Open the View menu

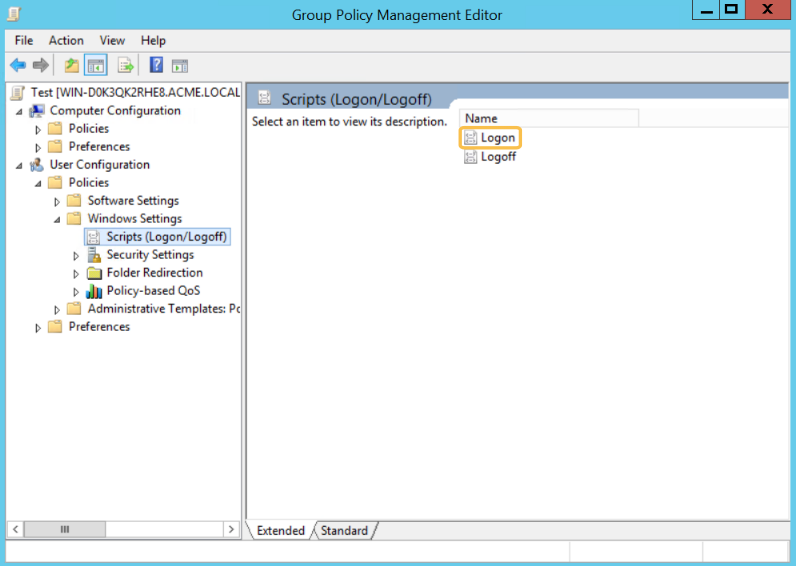112,40
